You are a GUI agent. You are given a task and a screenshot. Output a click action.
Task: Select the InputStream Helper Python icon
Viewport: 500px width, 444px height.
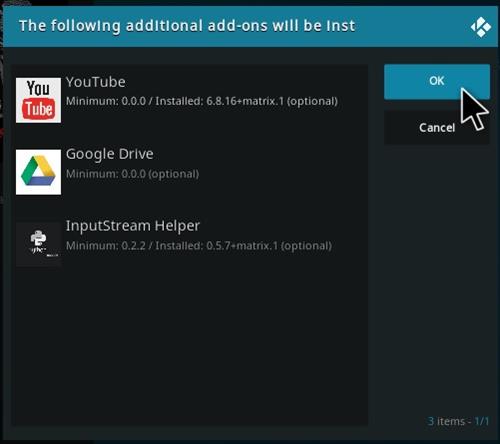38,244
